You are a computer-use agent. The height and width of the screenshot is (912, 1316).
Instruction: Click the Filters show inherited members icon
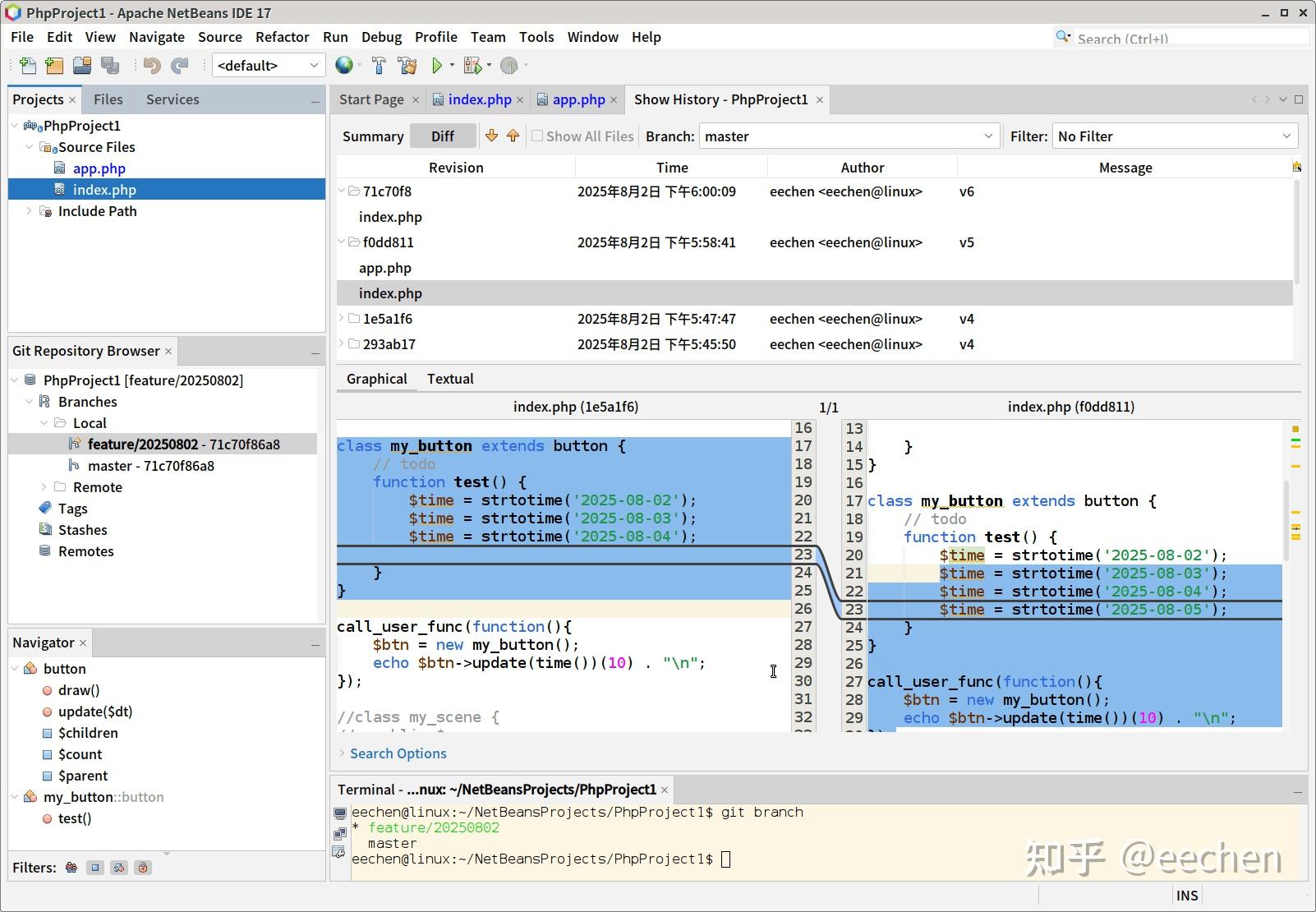(71, 867)
